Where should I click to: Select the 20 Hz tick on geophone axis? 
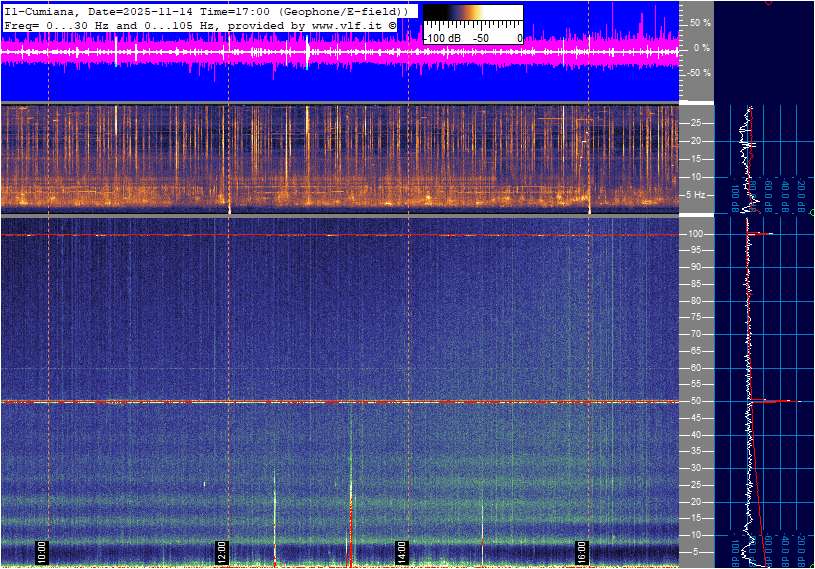(696, 141)
